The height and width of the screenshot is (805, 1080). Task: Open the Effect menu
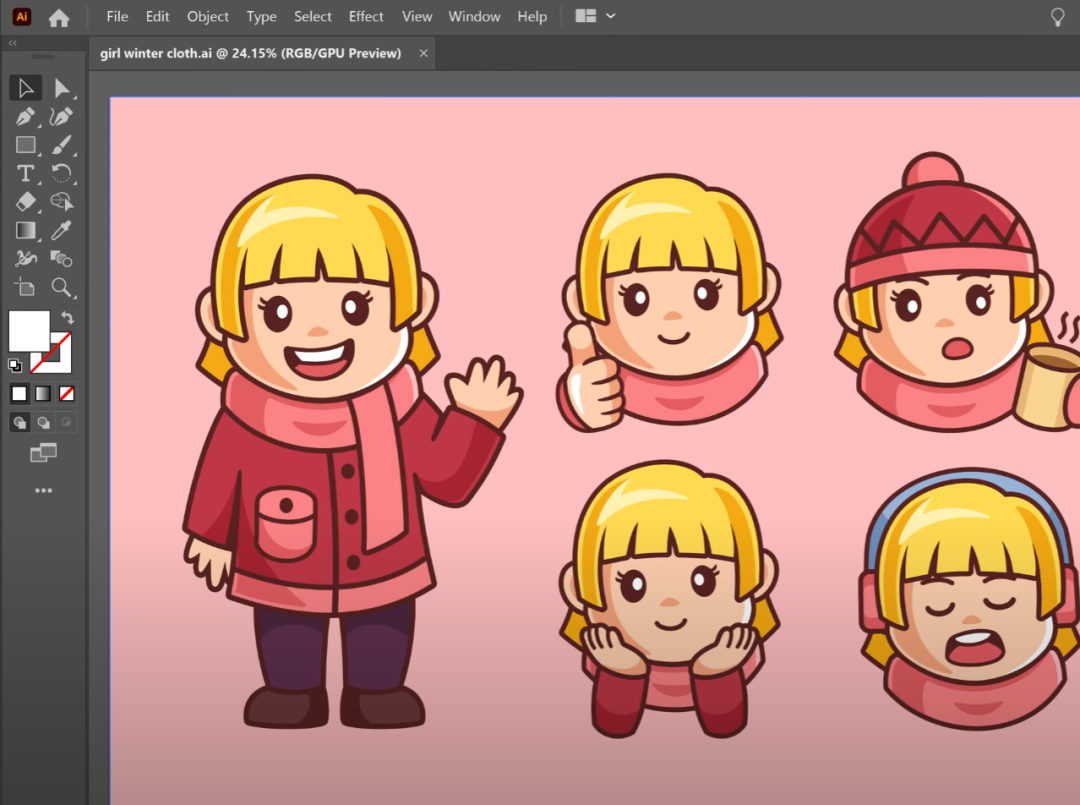point(366,17)
